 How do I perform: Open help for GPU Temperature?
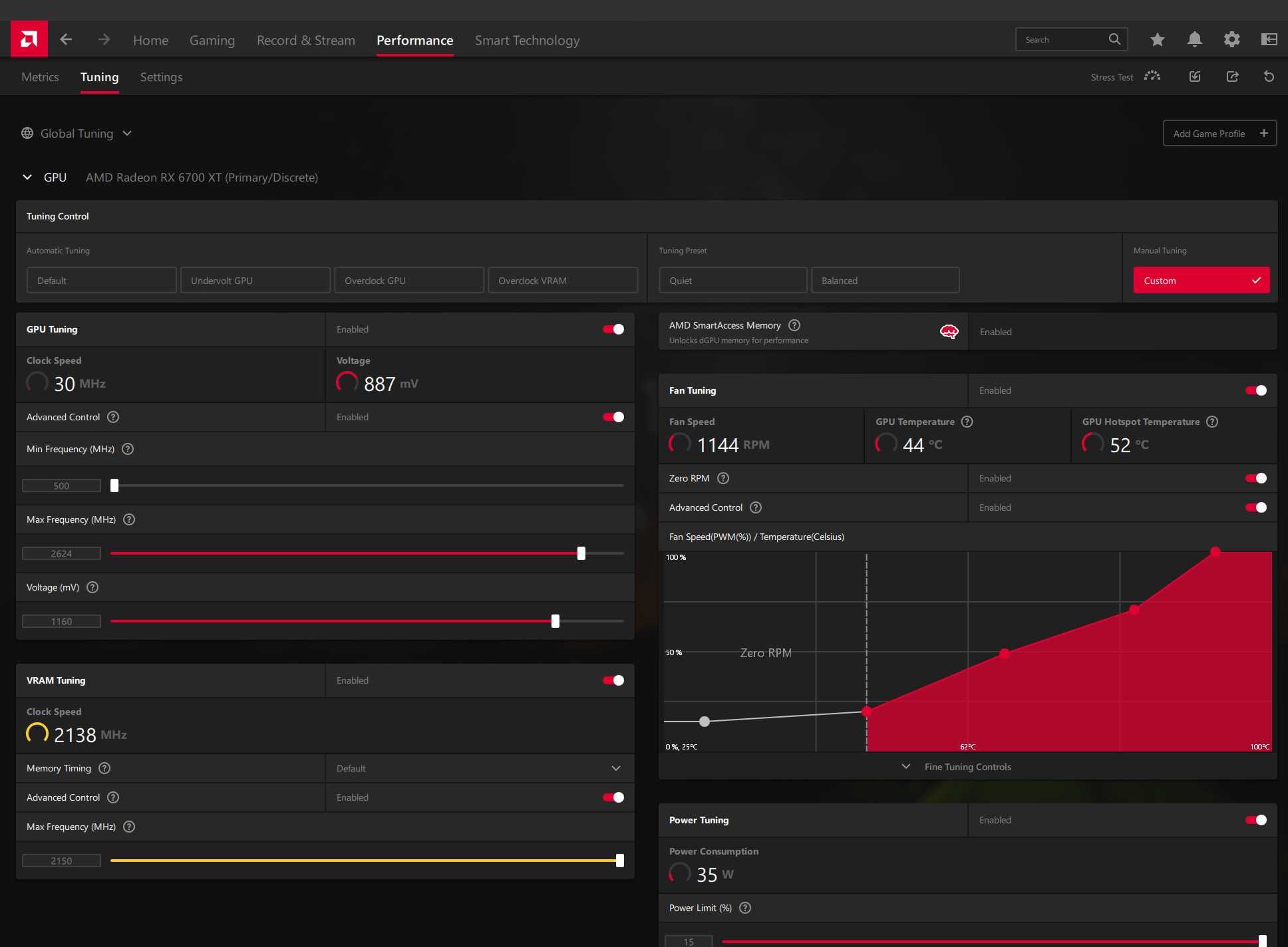pos(967,422)
